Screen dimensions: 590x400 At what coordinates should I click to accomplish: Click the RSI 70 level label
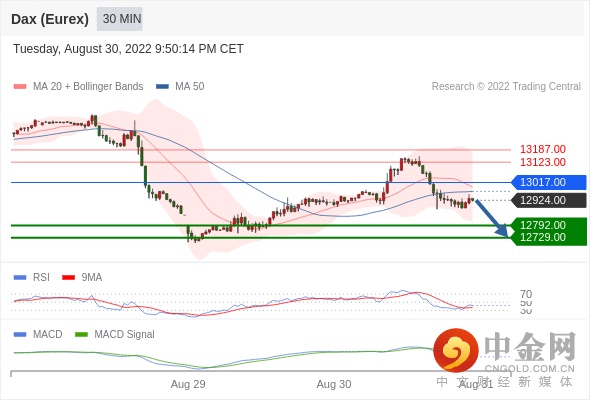click(526, 294)
